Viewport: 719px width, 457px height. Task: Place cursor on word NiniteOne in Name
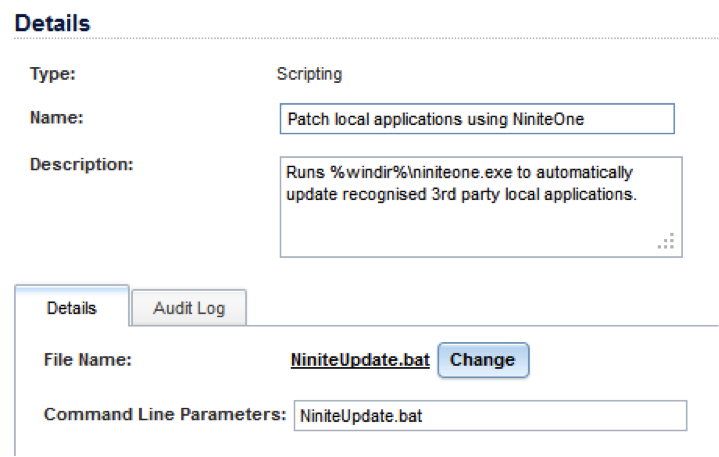coord(549,119)
